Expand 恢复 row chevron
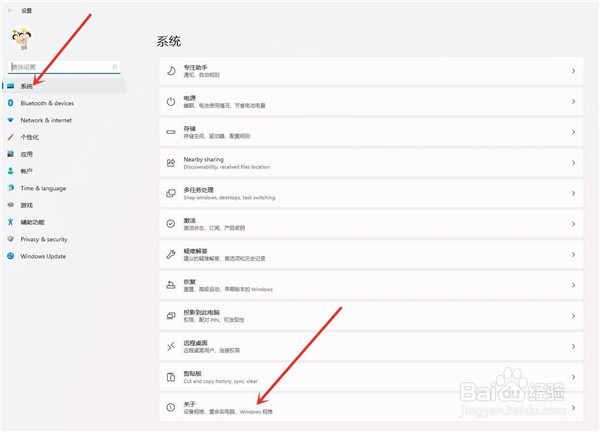This screenshot has width=600, height=432. click(x=574, y=285)
